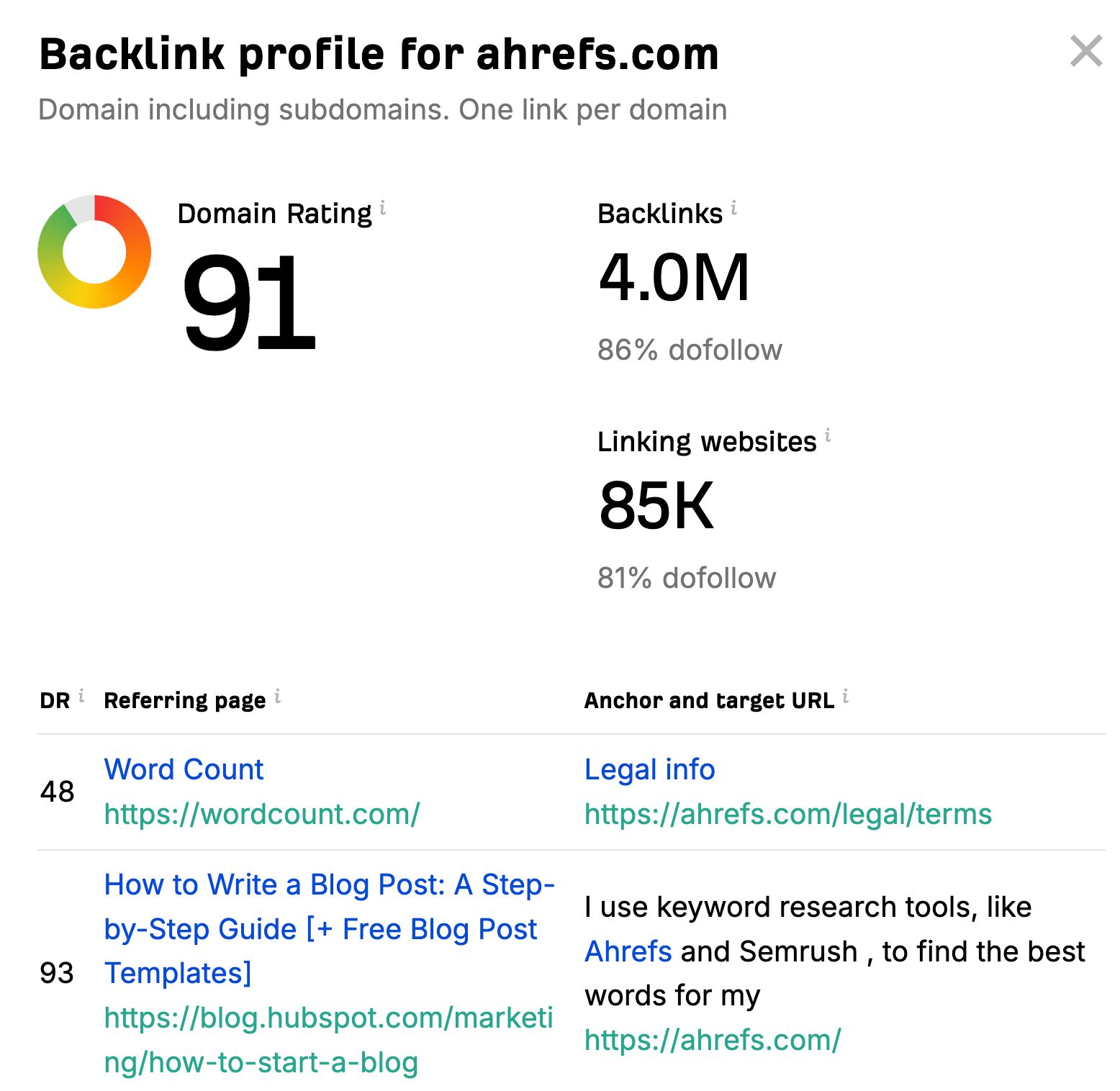Click the Referring page info icon
This screenshot has height=1091, width=1120.
click(279, 694)
